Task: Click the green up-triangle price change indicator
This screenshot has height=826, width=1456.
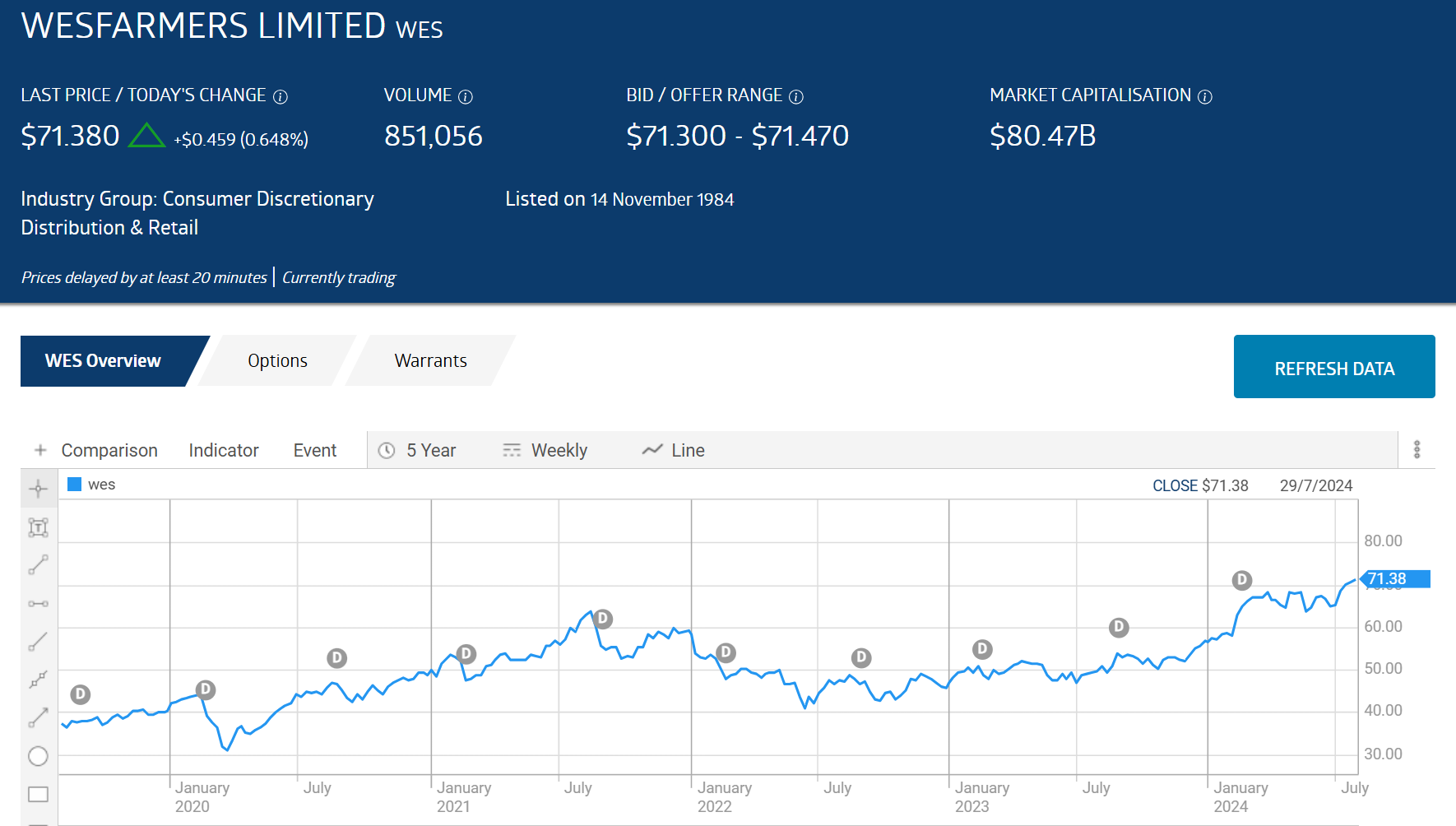Action: [147, 135]
